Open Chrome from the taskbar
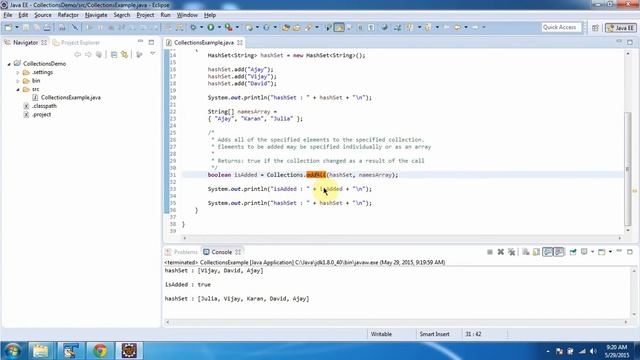This screenshot has height=360, width=640. coord(100,351)
